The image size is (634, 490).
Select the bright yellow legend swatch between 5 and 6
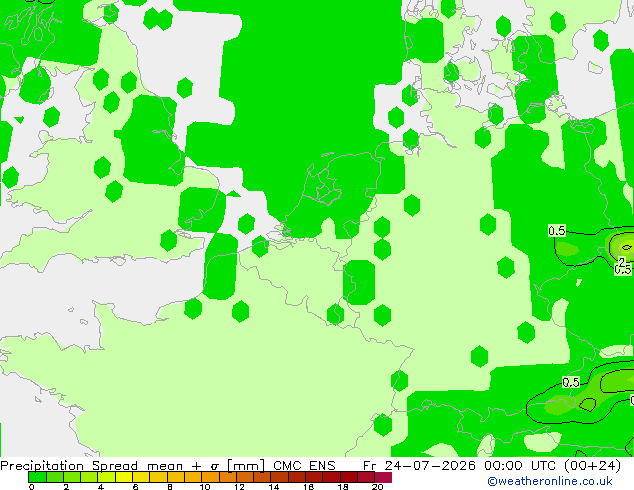pos(124,477)
